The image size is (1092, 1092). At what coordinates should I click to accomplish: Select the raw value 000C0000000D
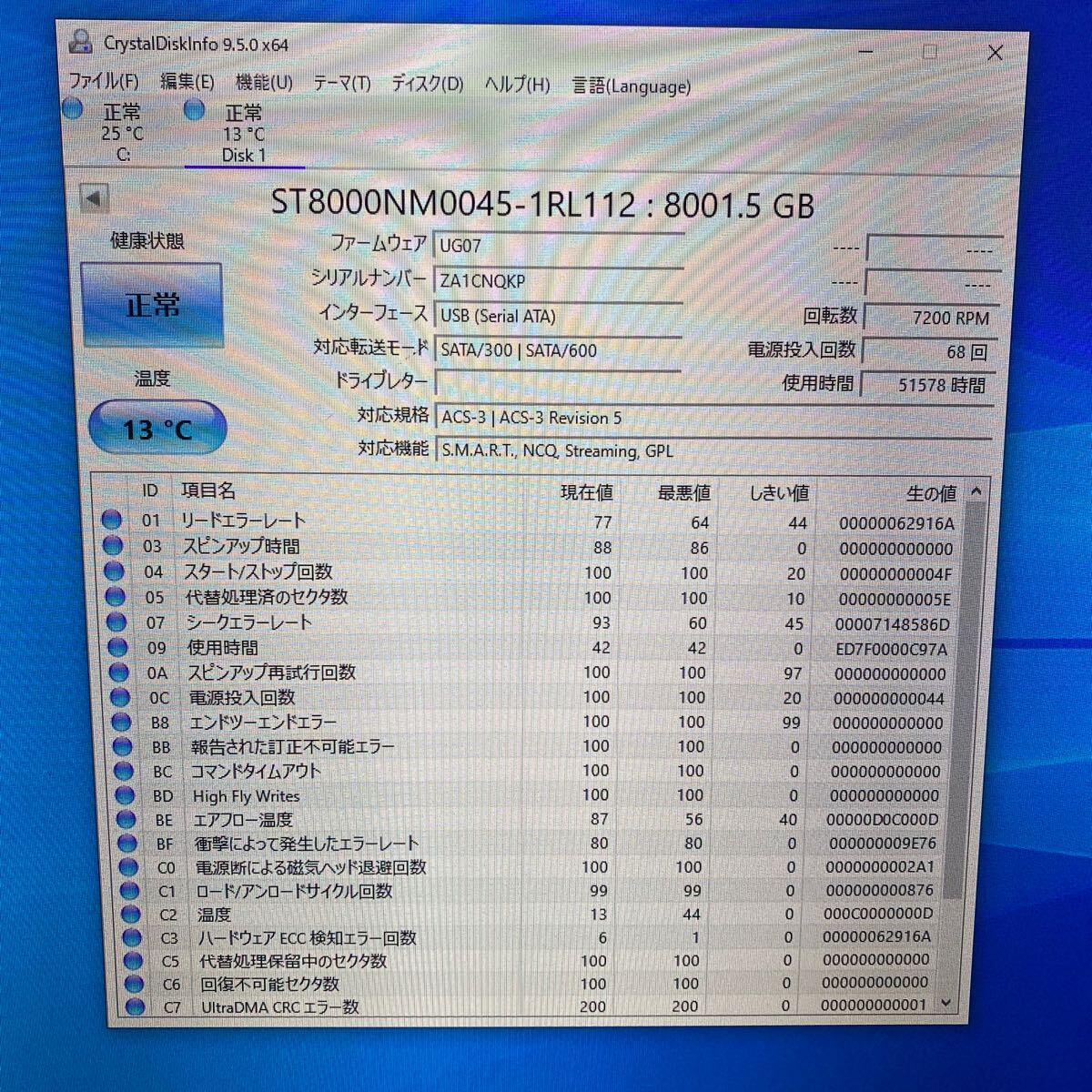coord(878,914)
